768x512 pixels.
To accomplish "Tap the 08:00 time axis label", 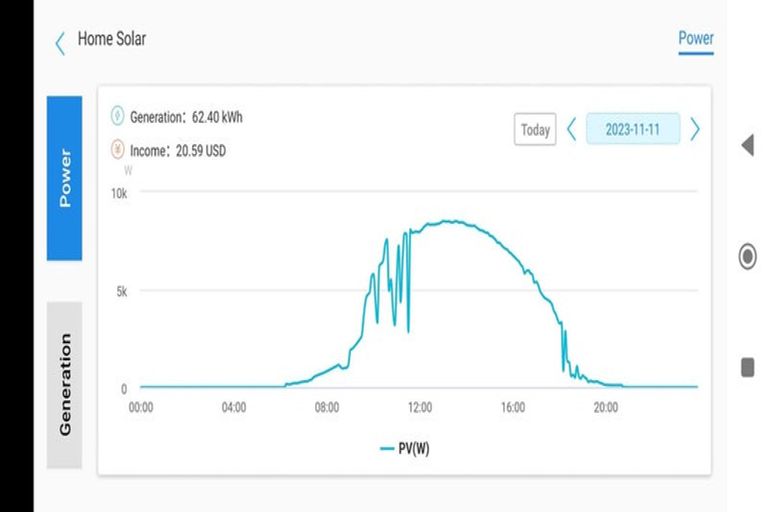I will point(327,408).
